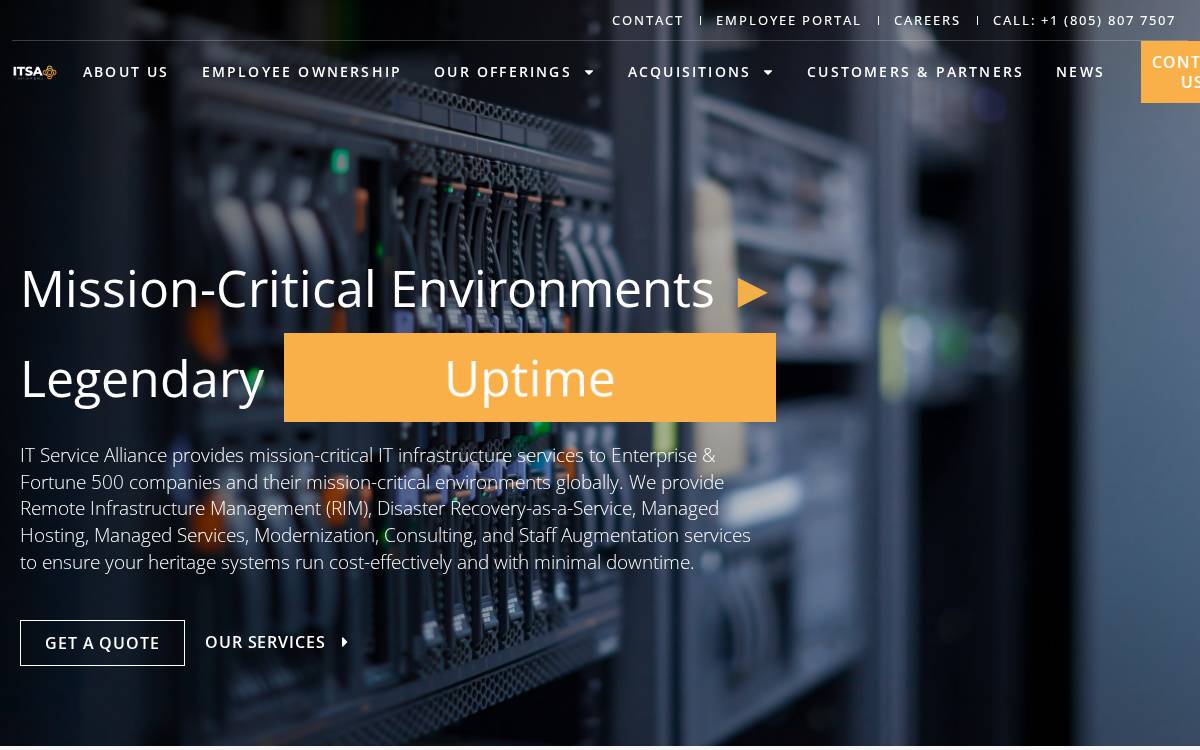1200x750 pixels.
Task: Click the ITSA logo icon
Action: (x=35, y=72)
